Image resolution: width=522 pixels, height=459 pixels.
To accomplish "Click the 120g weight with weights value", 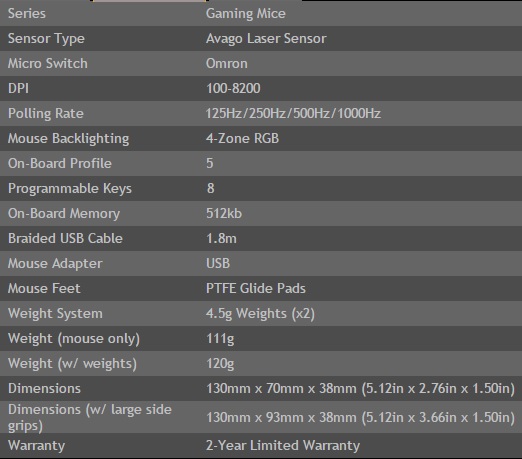I will [220, 364].
